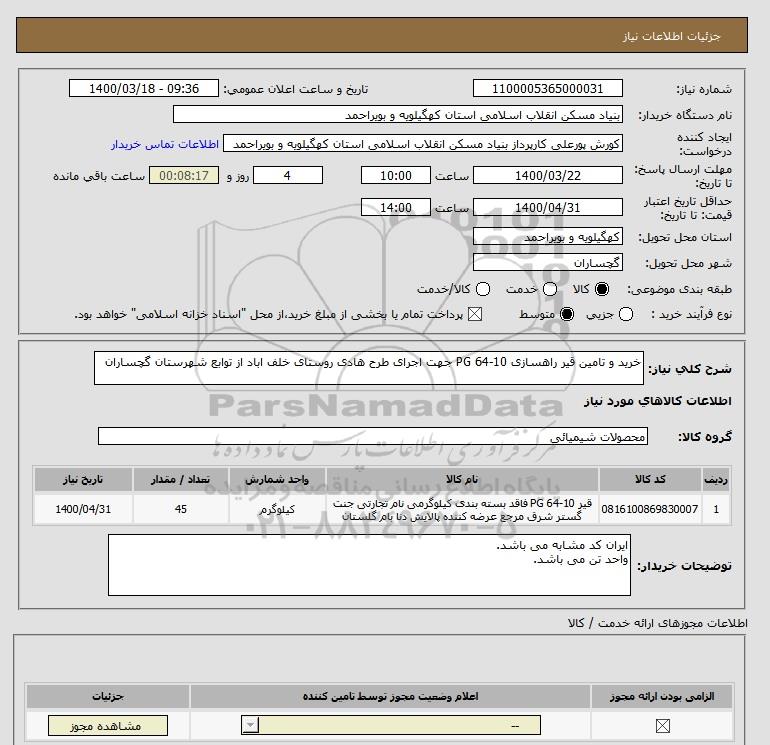Click the اطلاعات مجوزهای ارائه خدمت / کالا heading
770x745 pixels.
pos(658,623)
